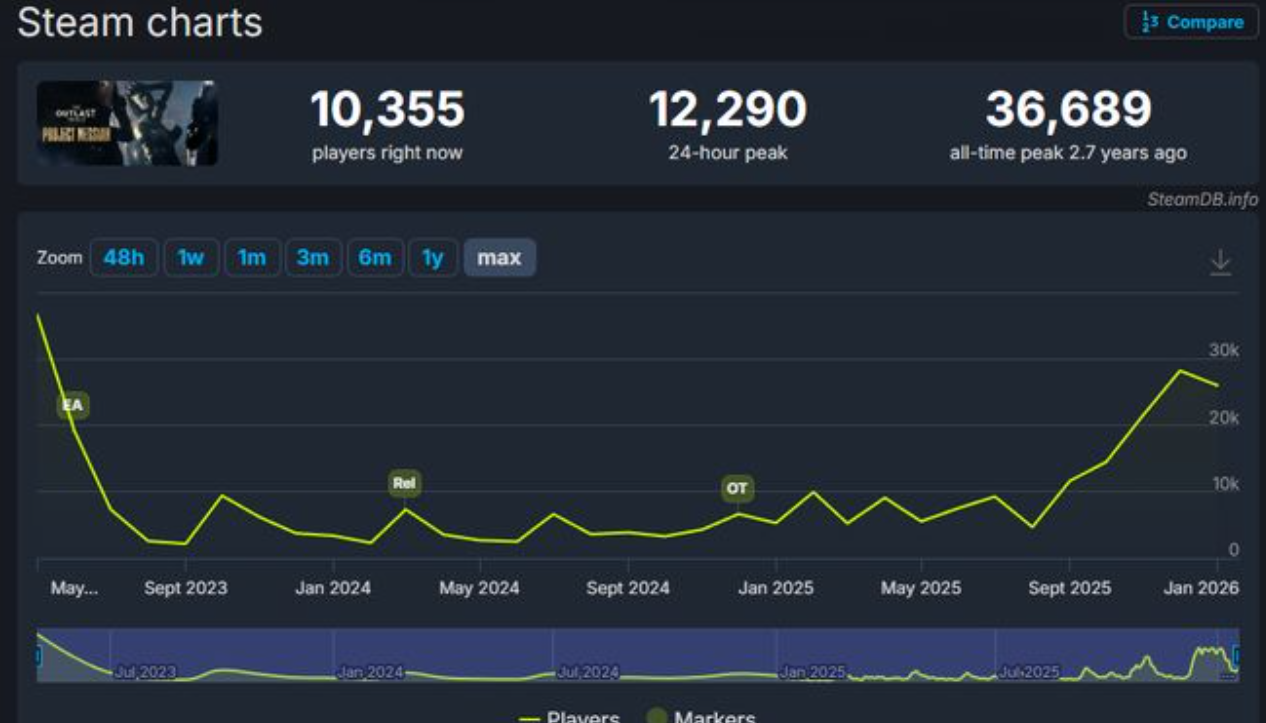1266x723 pixels.
Task: Click the OT marker on the chart
Action: point(737,489)
